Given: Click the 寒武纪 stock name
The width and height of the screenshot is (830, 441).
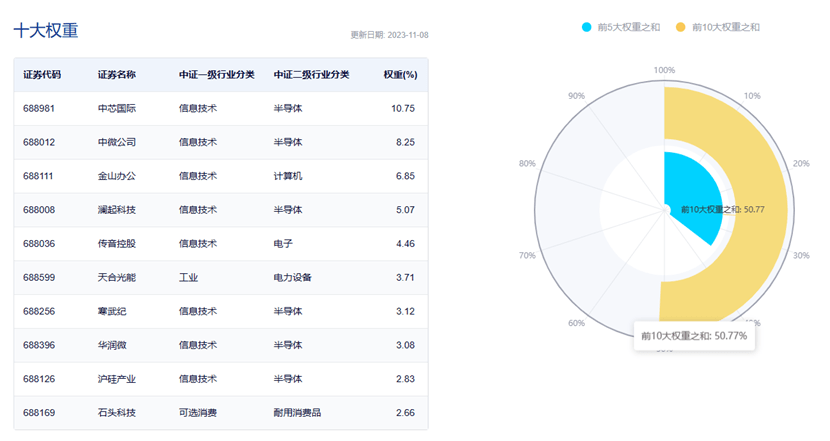Looking at the screenshot, I should (x=112, y=312).
